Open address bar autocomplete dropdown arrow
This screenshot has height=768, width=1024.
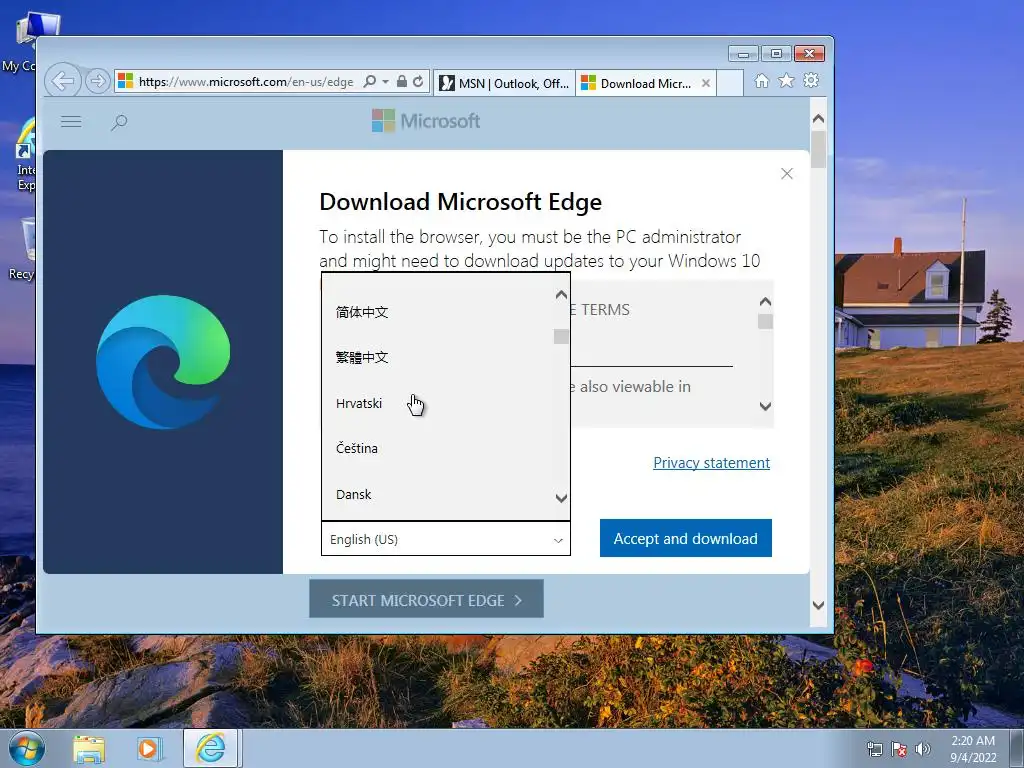point(385,82)
